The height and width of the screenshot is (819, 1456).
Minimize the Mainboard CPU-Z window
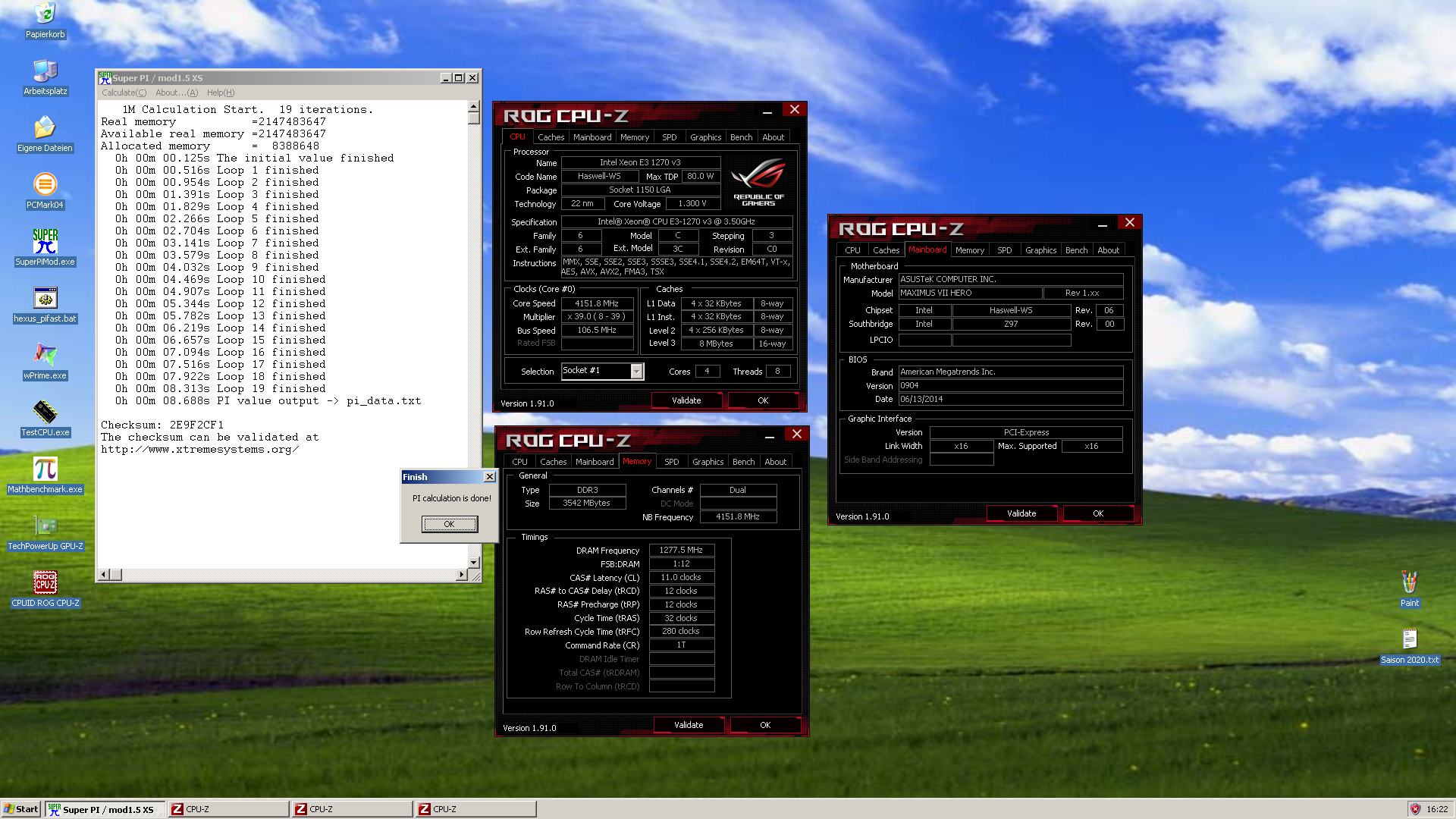(1102, 224)
